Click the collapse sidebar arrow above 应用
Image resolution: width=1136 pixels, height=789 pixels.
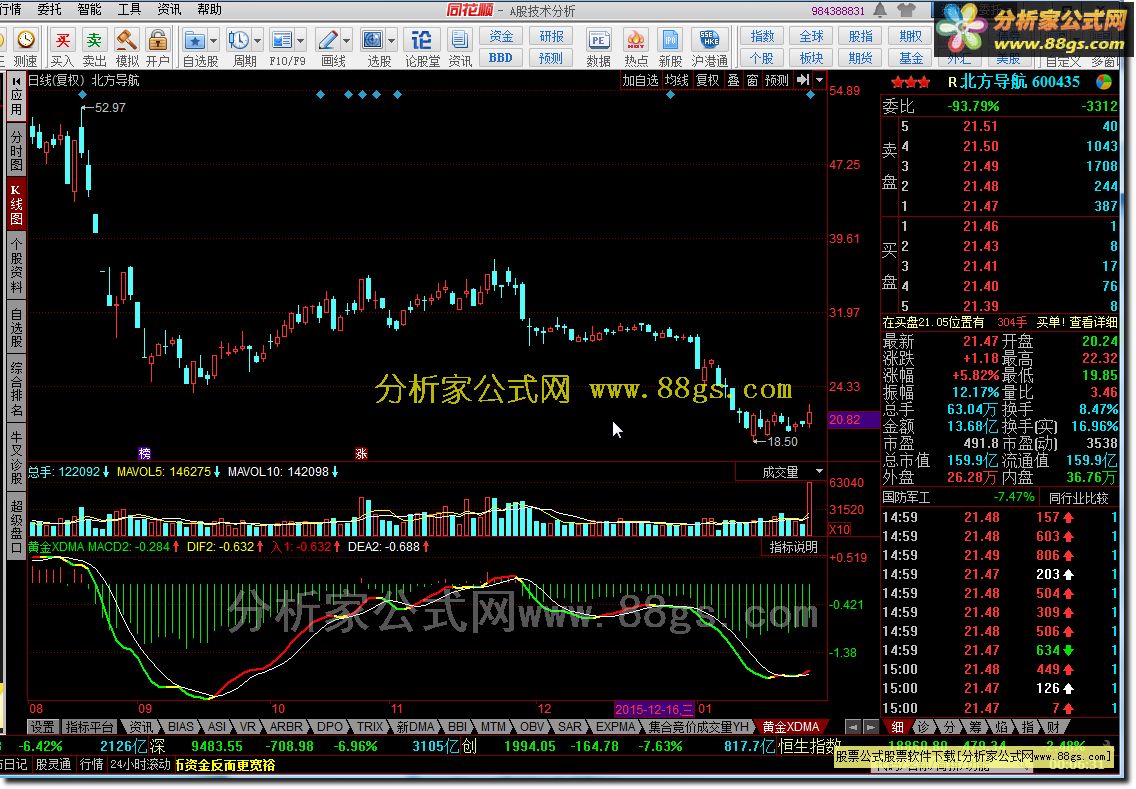pyautogui.click(x=16, y=82)
